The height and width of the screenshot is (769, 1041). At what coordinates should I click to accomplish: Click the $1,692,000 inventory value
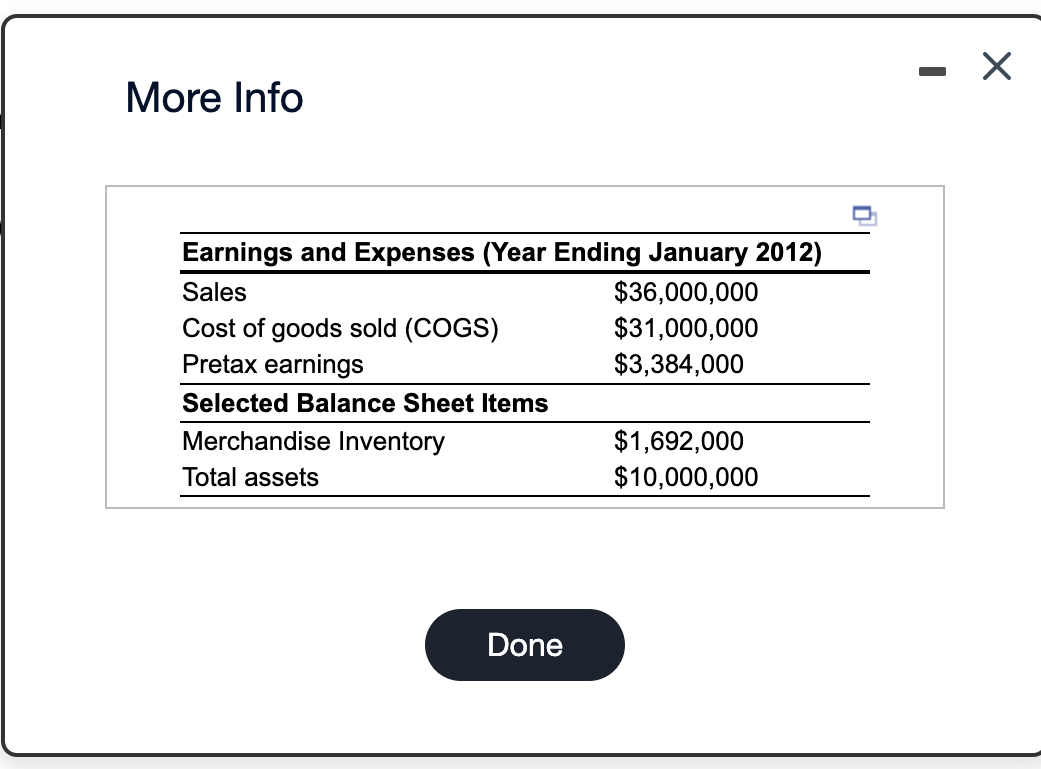coord(679,441)
